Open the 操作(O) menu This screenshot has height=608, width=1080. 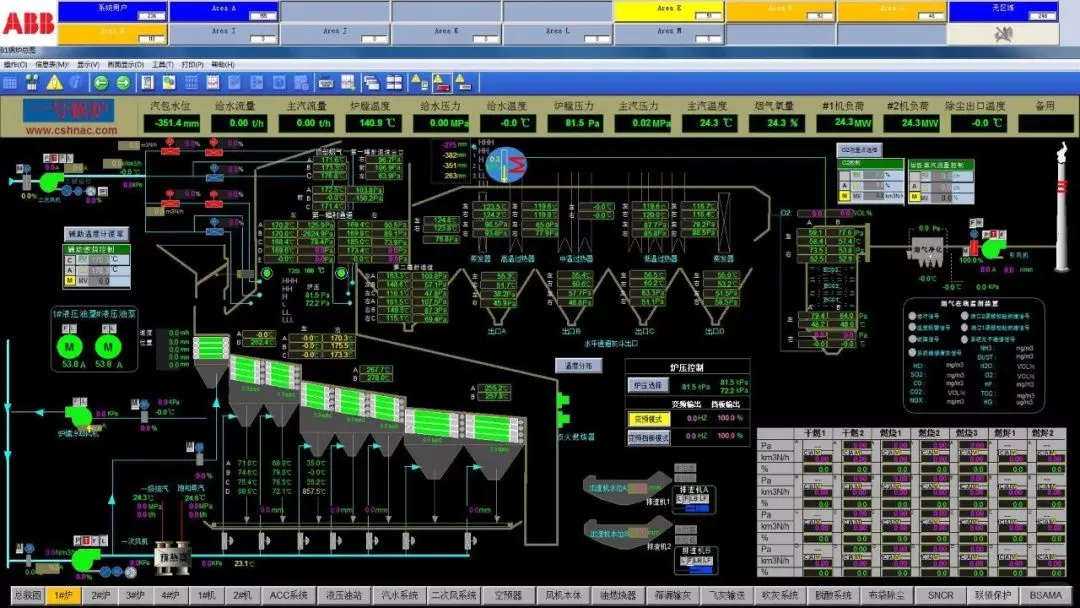15,64
